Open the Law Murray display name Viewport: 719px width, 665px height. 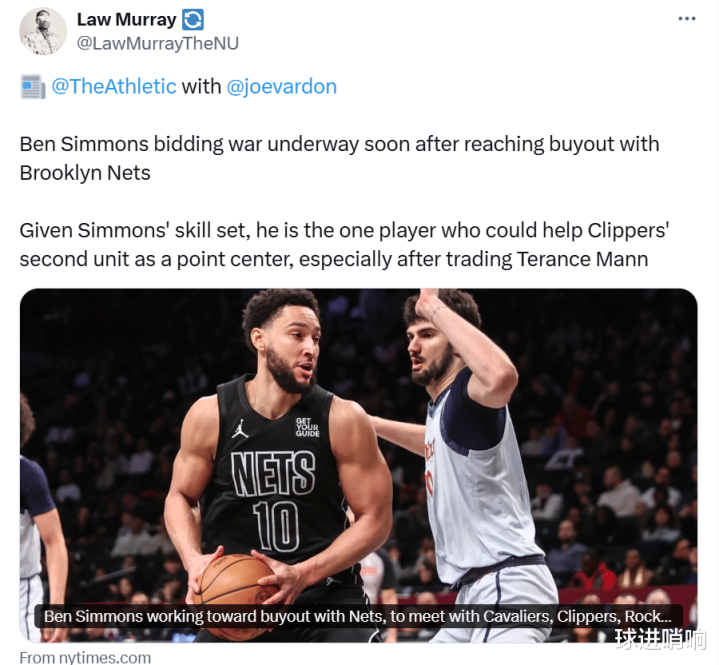click(x=127, y=20)
